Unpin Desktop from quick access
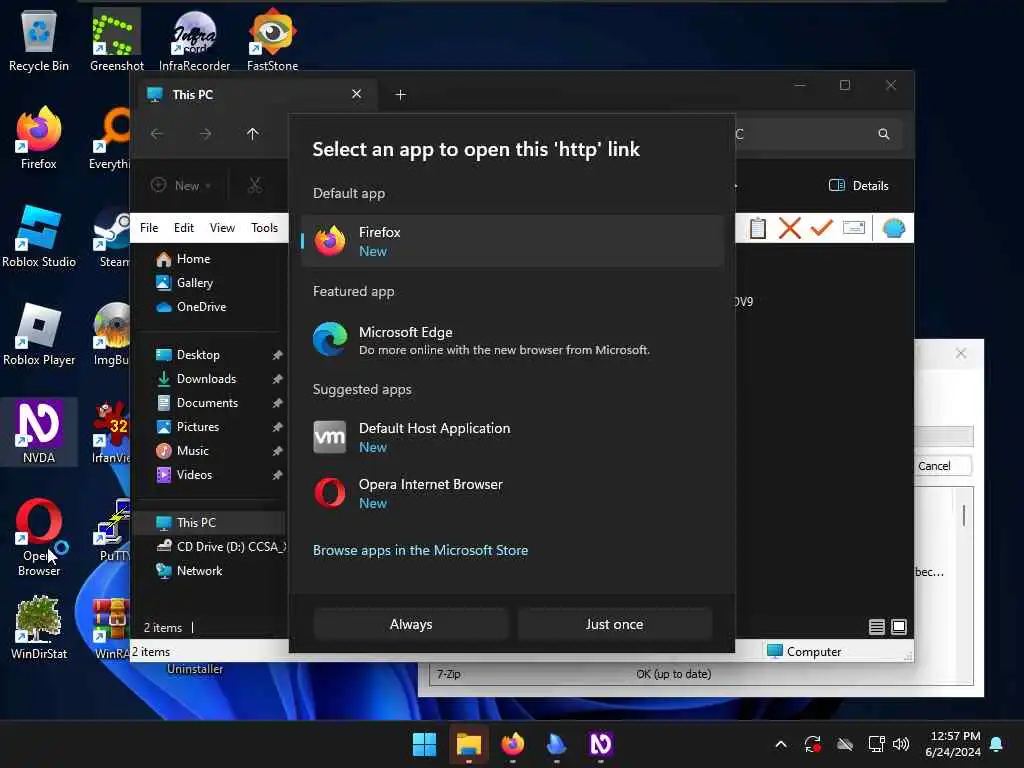1024x768 pixels. click(x=278, y=355)
